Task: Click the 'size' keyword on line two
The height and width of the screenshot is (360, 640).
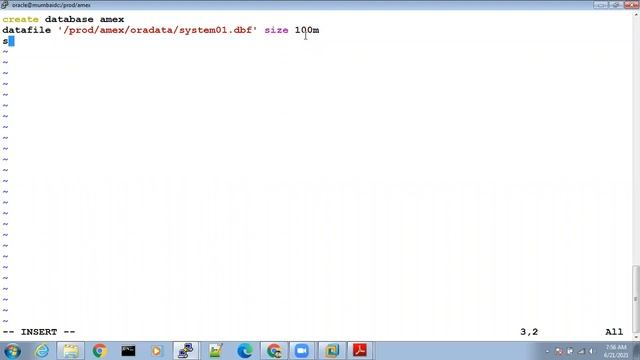Action: (x=276, y=30)
